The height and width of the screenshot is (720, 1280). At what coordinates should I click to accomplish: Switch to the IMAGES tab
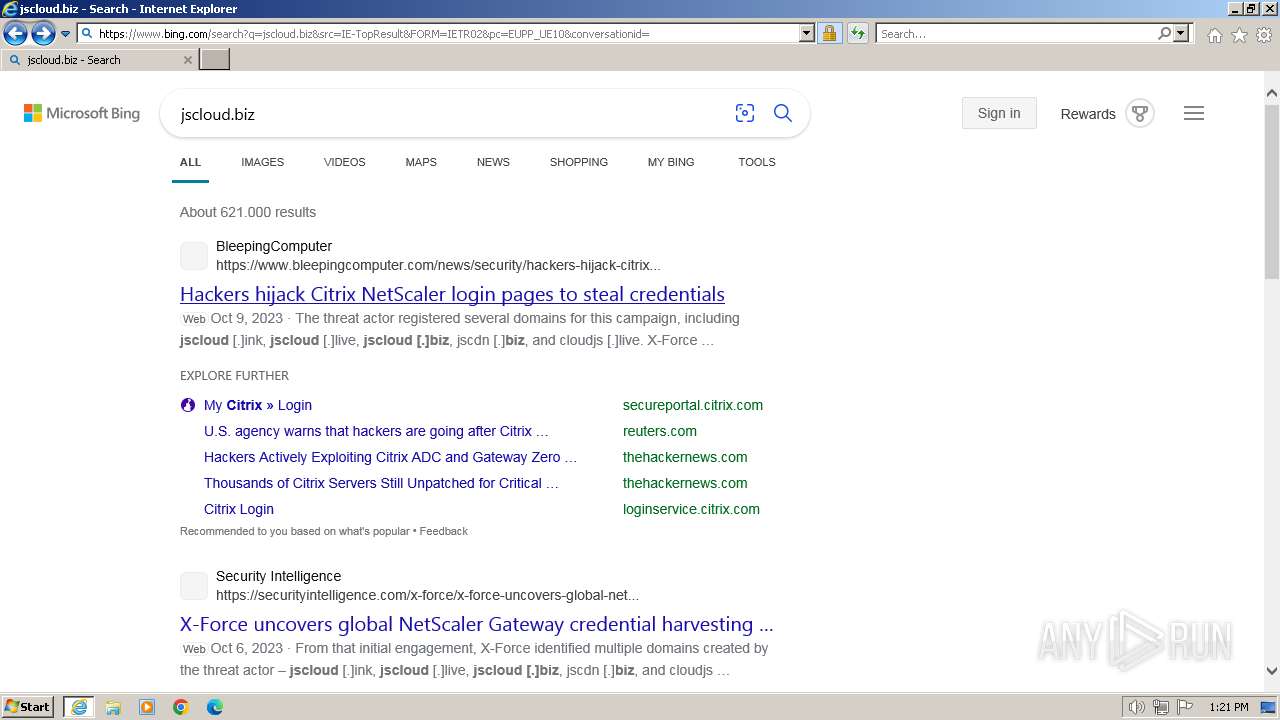pyautogui.click(x=262, y=162)
